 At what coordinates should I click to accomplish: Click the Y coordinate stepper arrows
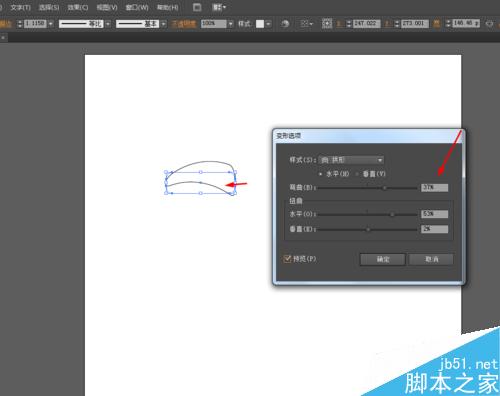(x=397, y=24)
